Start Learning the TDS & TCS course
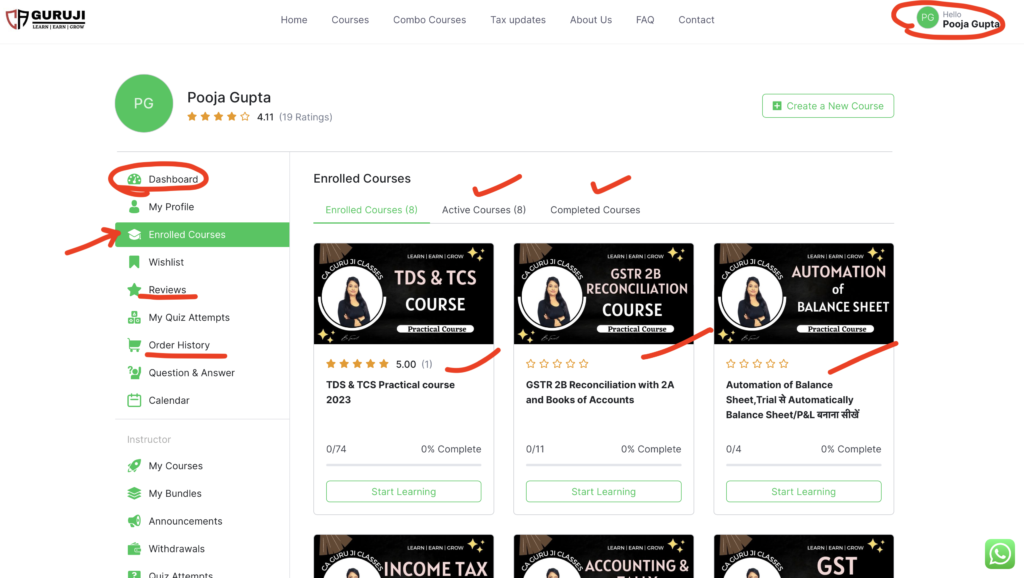The height and width of the screenshot is (578, 1024). point(403,491)
